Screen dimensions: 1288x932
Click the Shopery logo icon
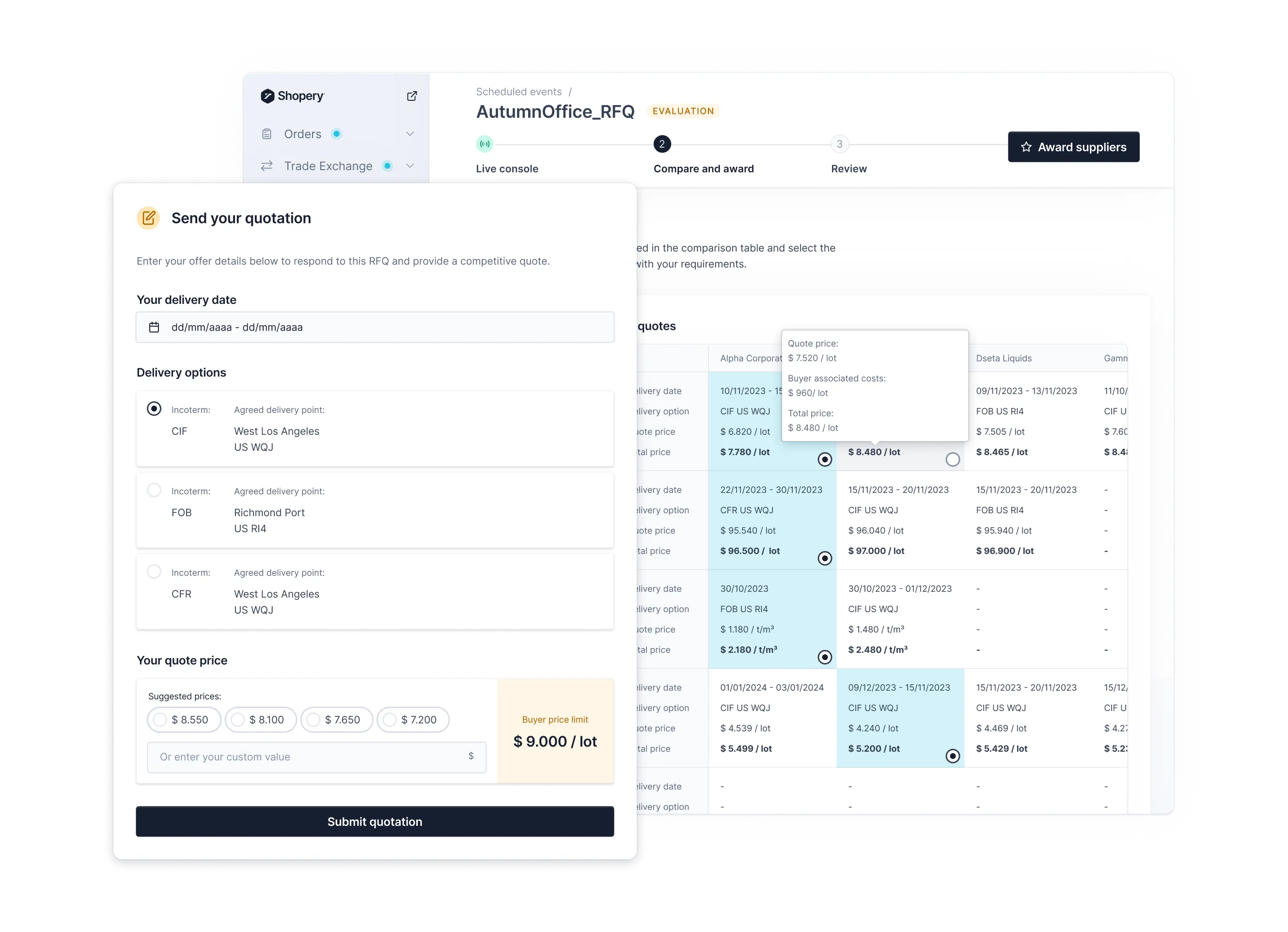coord(267,96)
